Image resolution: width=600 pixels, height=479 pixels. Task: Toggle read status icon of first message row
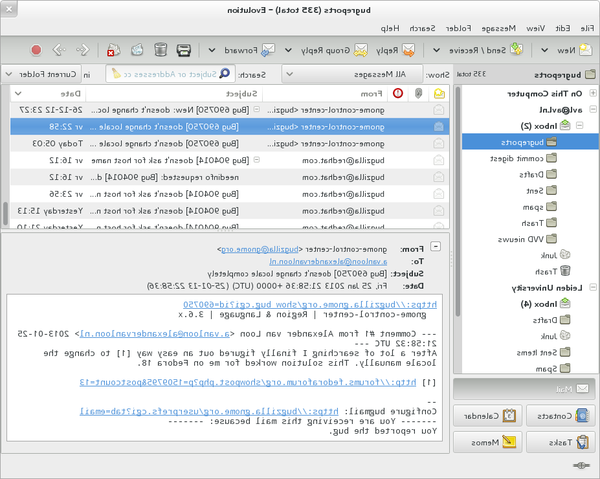[439, 110]
